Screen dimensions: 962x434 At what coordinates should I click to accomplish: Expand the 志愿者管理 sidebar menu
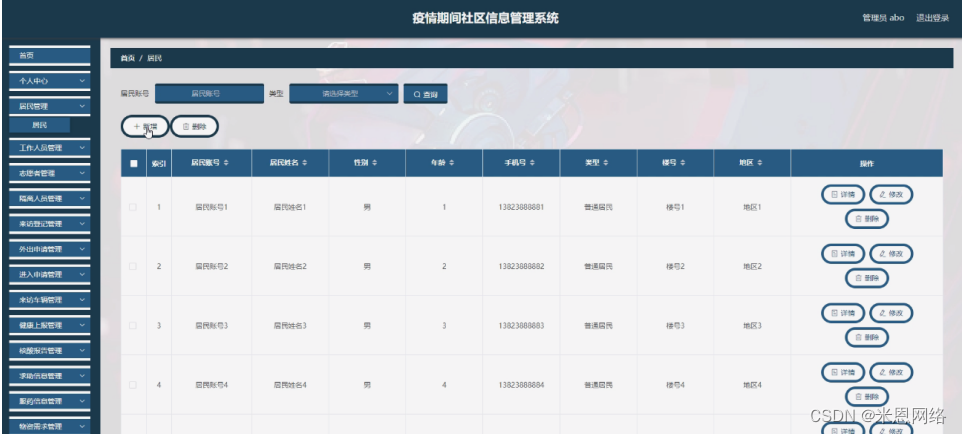click(x=50, y=173)
